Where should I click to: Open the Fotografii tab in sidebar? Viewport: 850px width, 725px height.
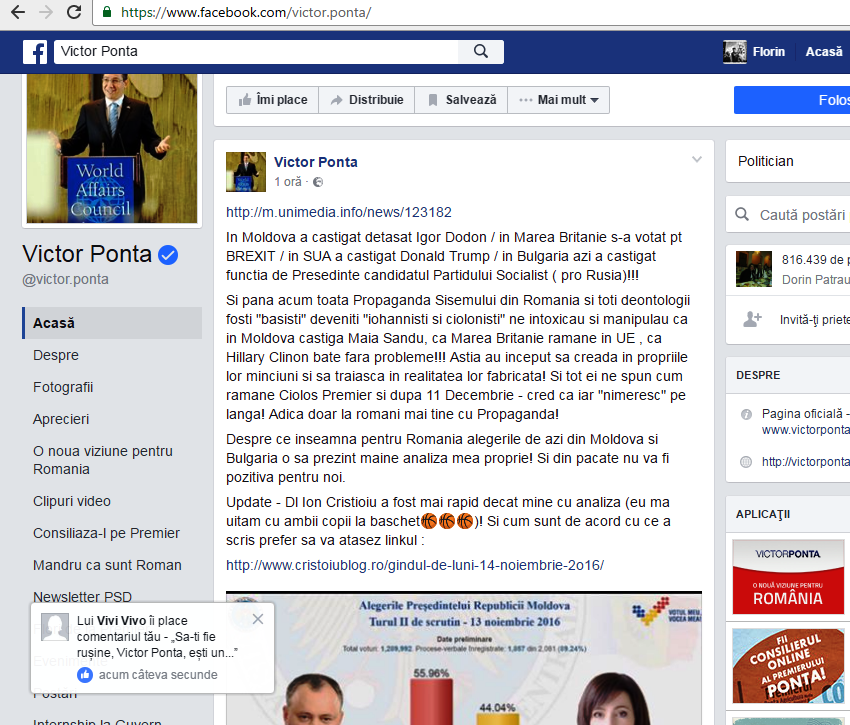[63, 387]
